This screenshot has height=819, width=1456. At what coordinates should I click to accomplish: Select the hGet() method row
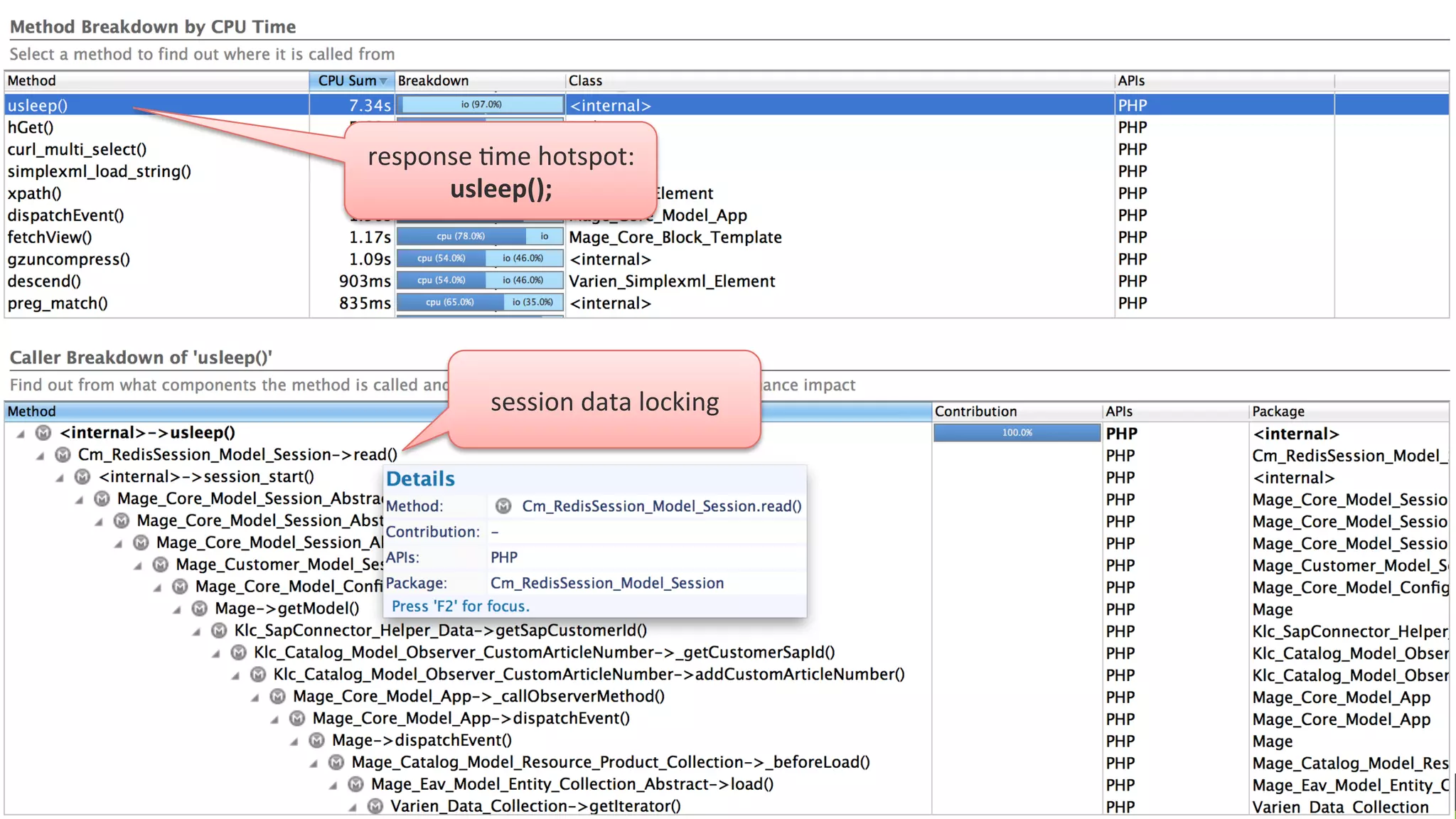[727, 127]
